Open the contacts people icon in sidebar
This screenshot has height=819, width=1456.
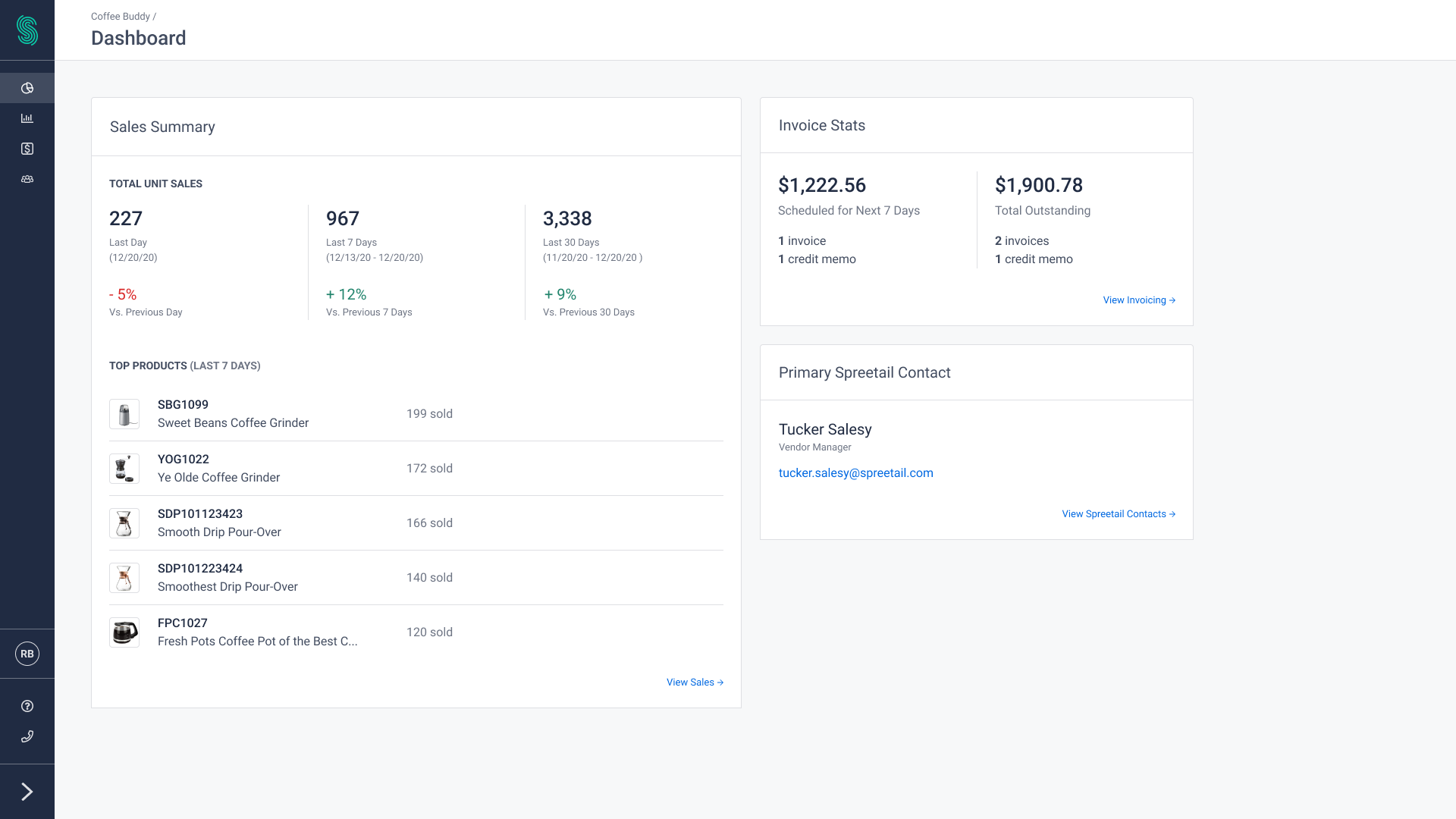(x=27, y=179)
